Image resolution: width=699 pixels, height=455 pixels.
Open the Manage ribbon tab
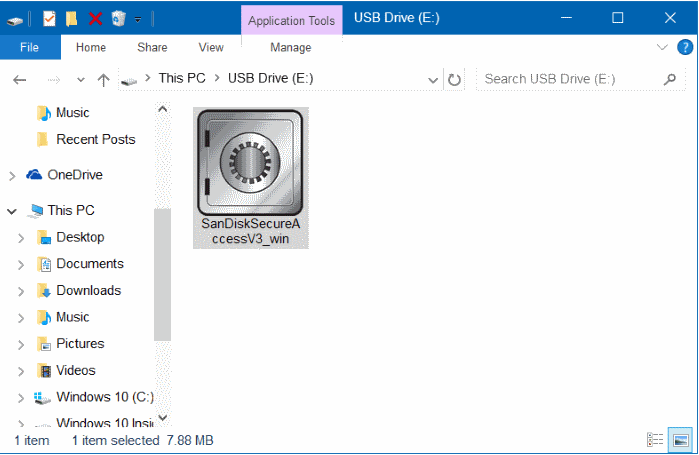click(x=291, y=47)
